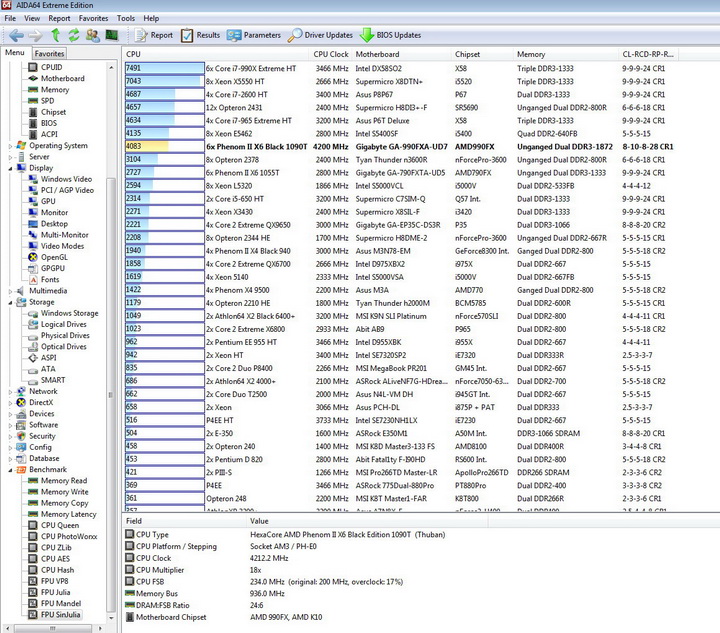Click the CL-RCD-RP-R column header
This screenshot has height=633, width=720.
pos(648,54)
